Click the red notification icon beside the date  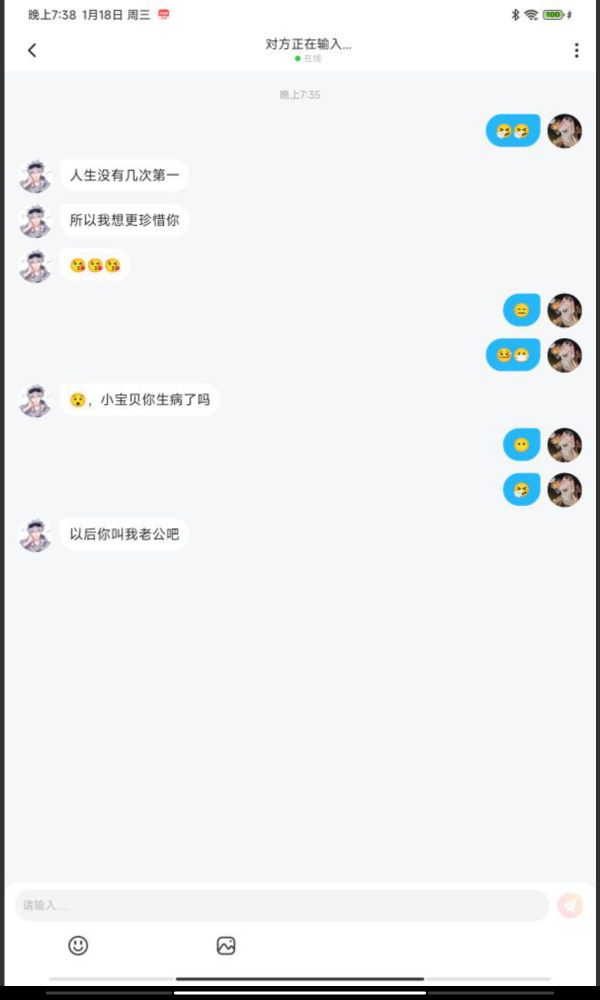tap(164, 14)
